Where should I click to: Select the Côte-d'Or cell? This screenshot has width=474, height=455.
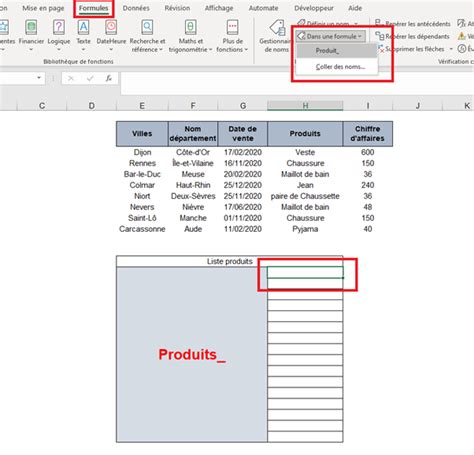click(193, 152)
